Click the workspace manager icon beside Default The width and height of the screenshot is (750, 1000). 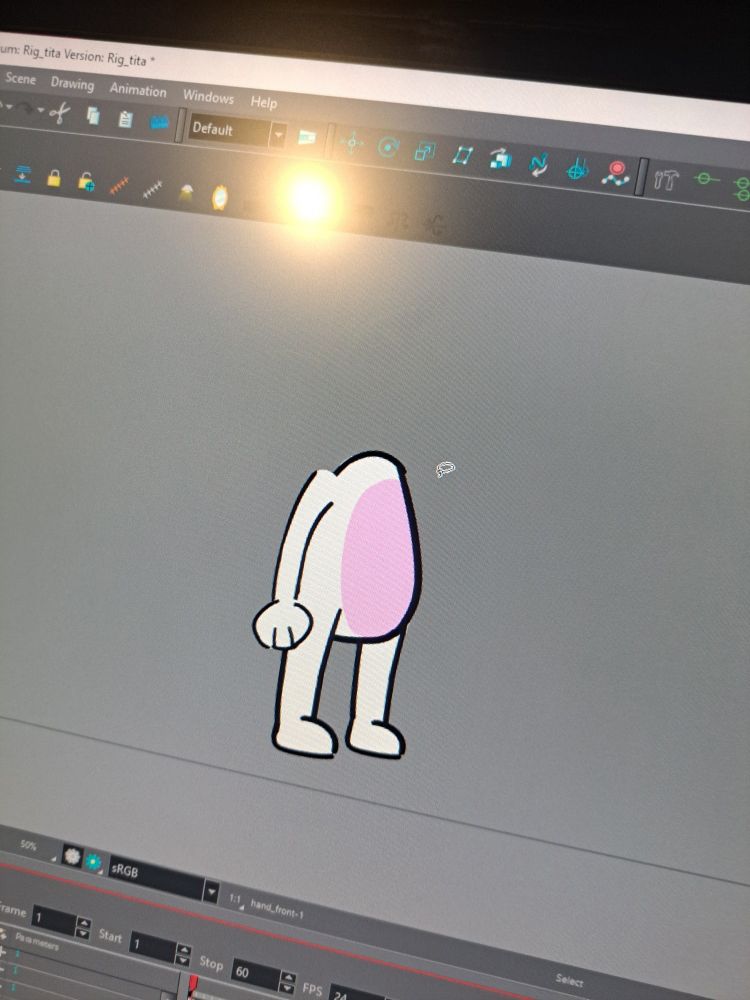[x=307, y=137]
